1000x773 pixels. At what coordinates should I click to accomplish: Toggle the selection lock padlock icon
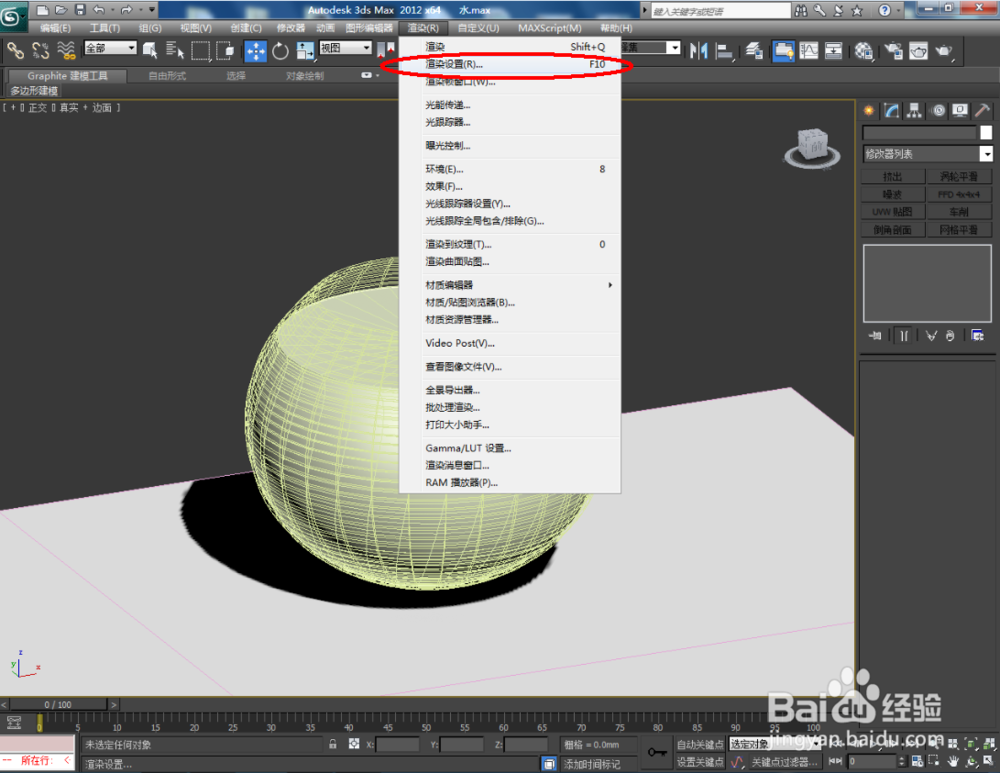click(x=332, y=744)
